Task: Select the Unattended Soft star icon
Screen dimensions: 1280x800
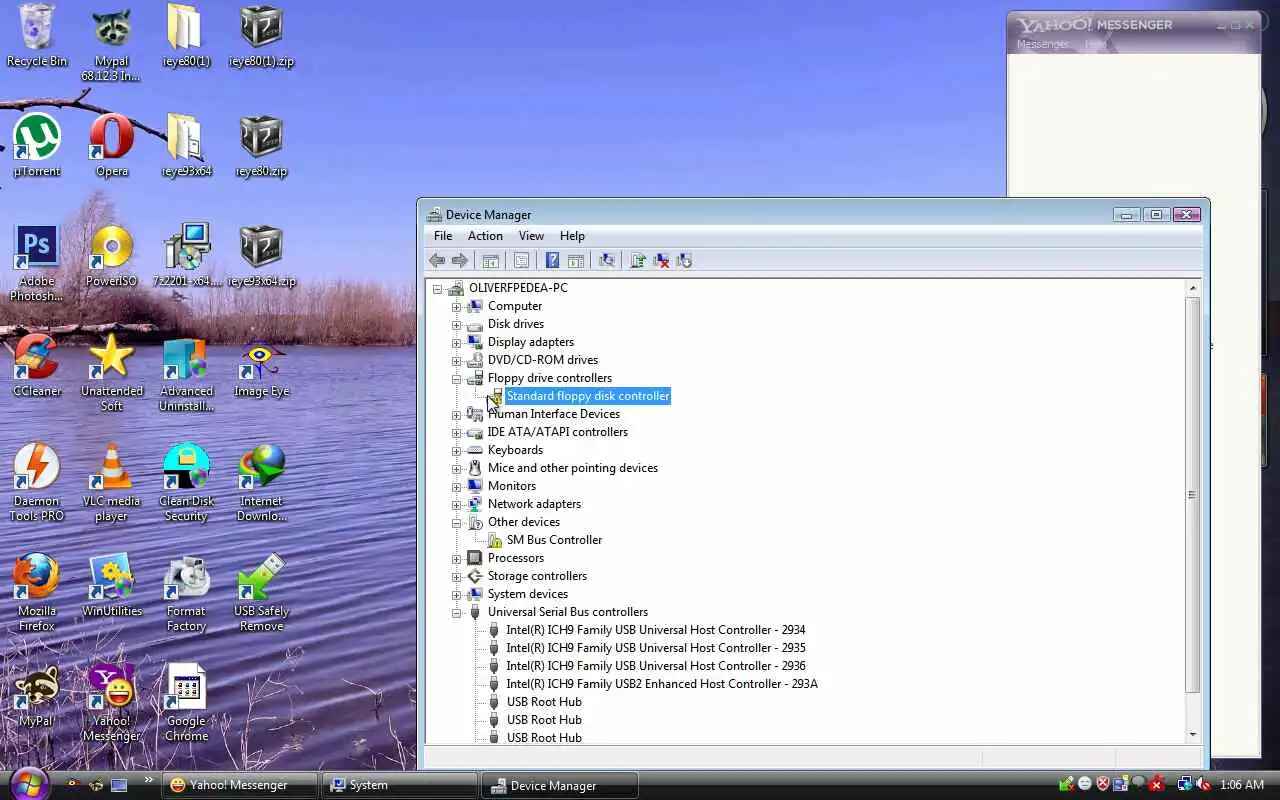Action: [112, 373]
